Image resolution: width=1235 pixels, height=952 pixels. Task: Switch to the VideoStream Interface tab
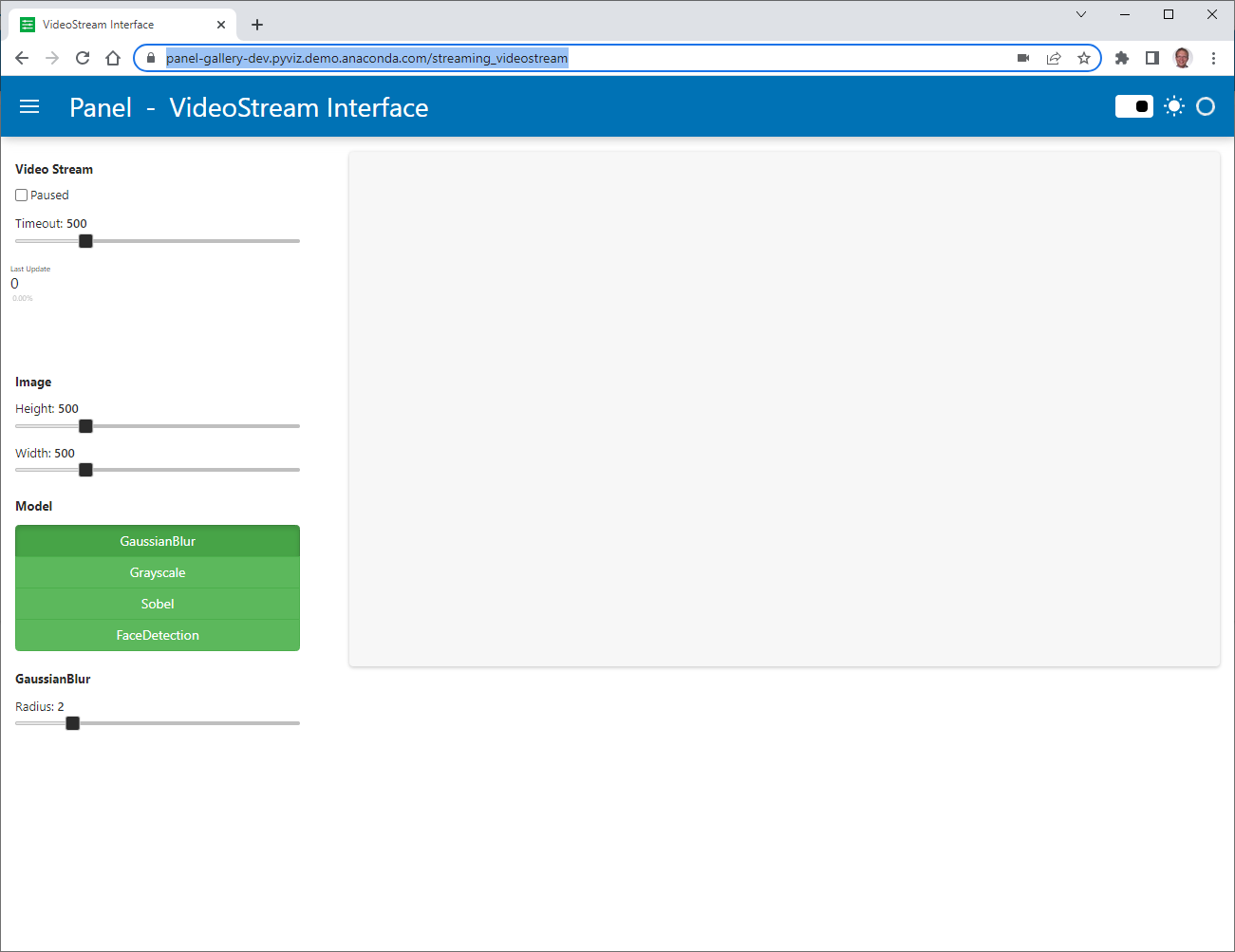coord(114,24)
